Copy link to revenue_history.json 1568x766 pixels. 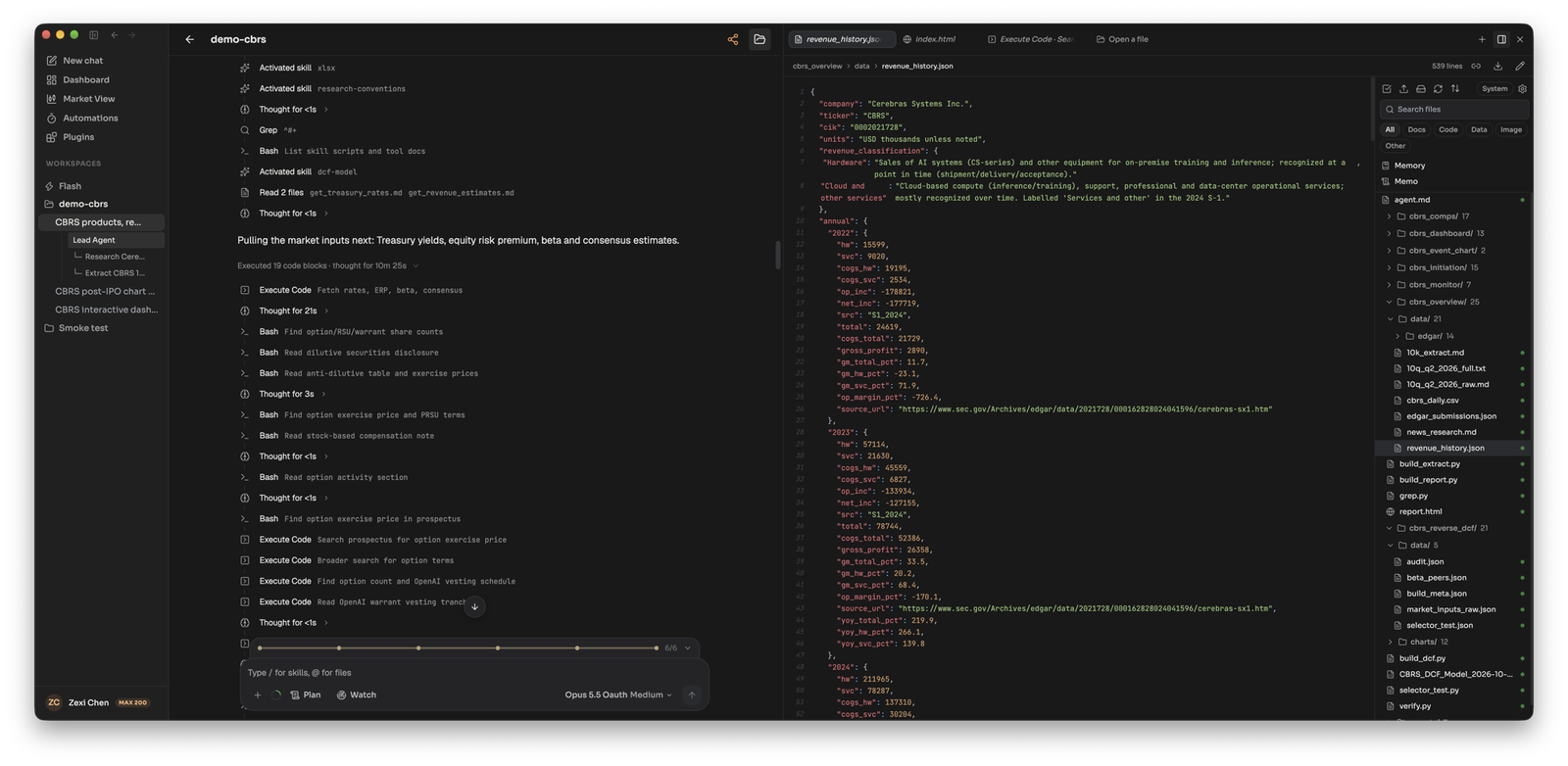1476,67
